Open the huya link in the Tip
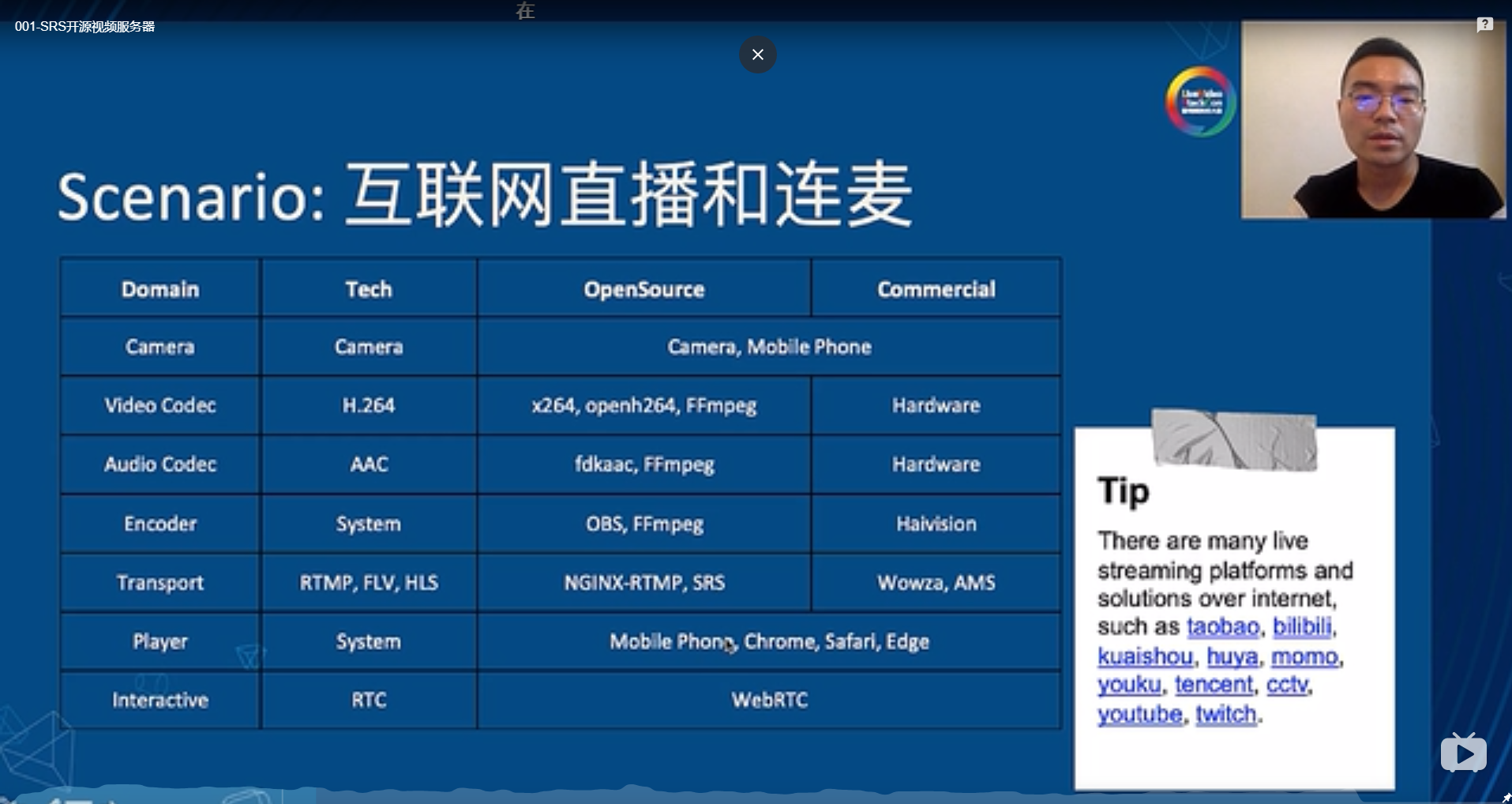The height and width of the screenshot is (804, 1512). 1232,656
